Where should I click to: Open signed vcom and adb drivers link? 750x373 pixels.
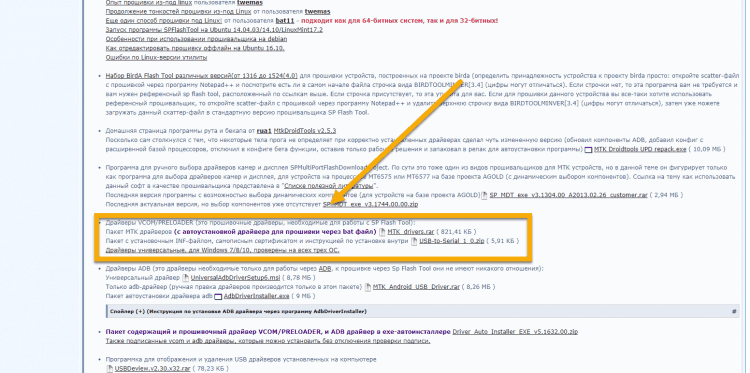(x=267, y=341)
